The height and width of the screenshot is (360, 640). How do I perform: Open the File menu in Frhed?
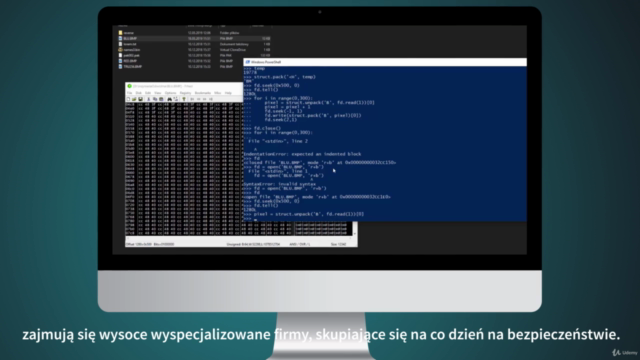click(129, 93)
